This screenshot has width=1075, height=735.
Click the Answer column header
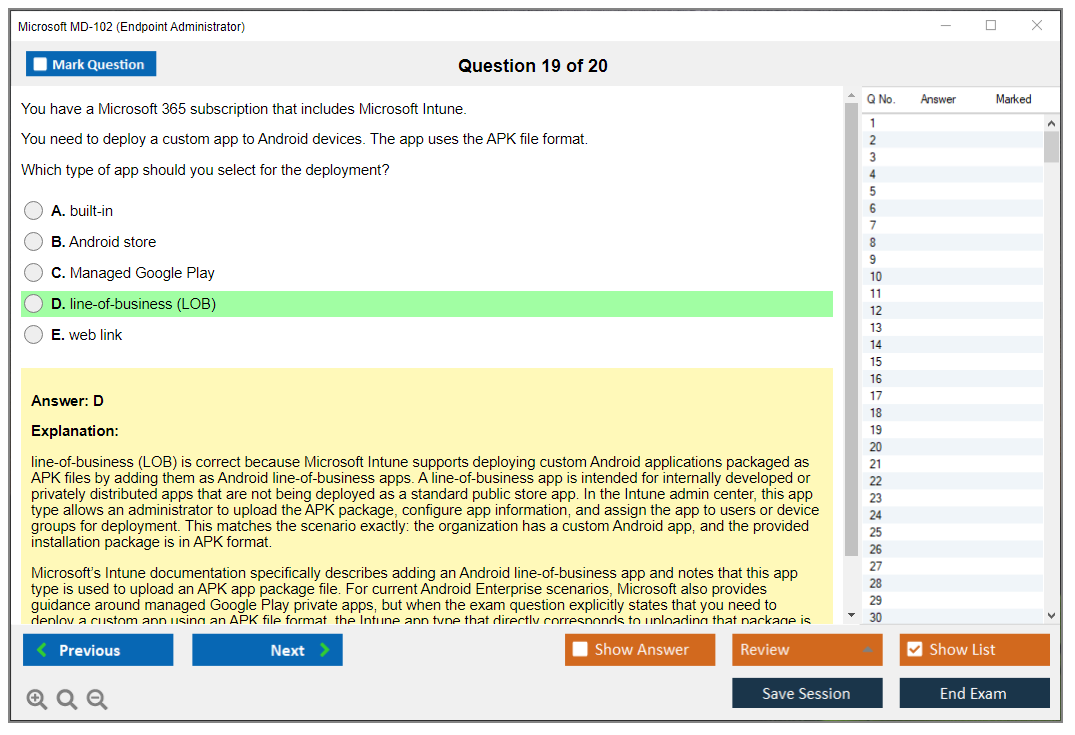click(x=938, y=99)
